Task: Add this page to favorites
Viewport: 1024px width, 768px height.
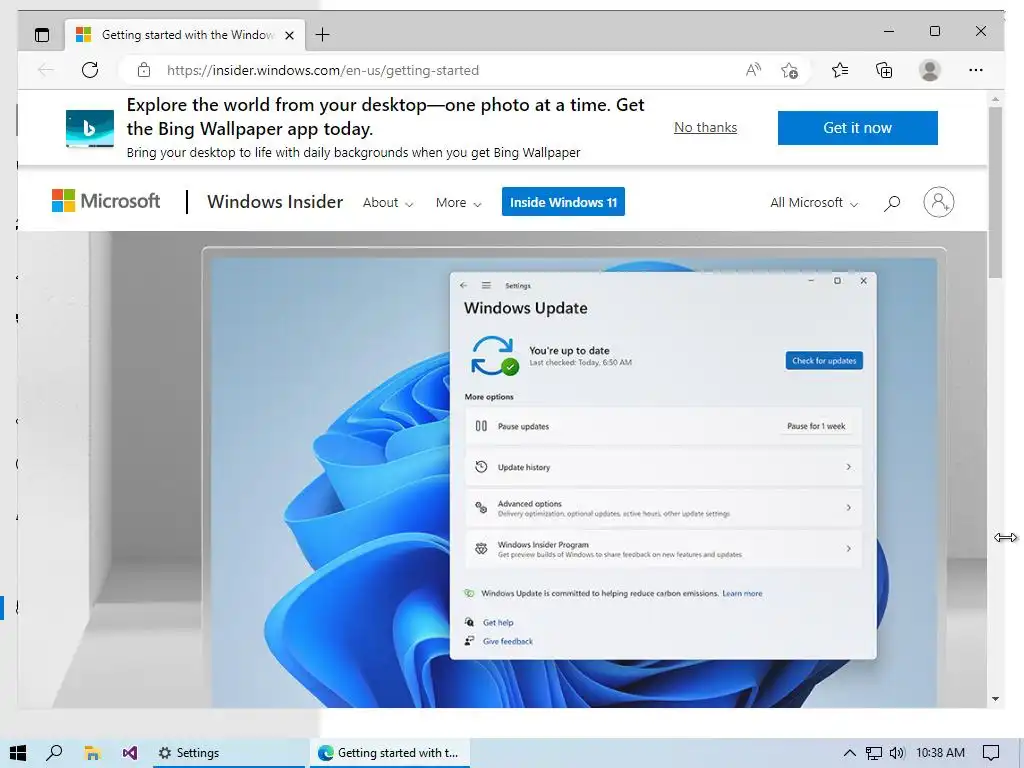Action: pos(790,70)
